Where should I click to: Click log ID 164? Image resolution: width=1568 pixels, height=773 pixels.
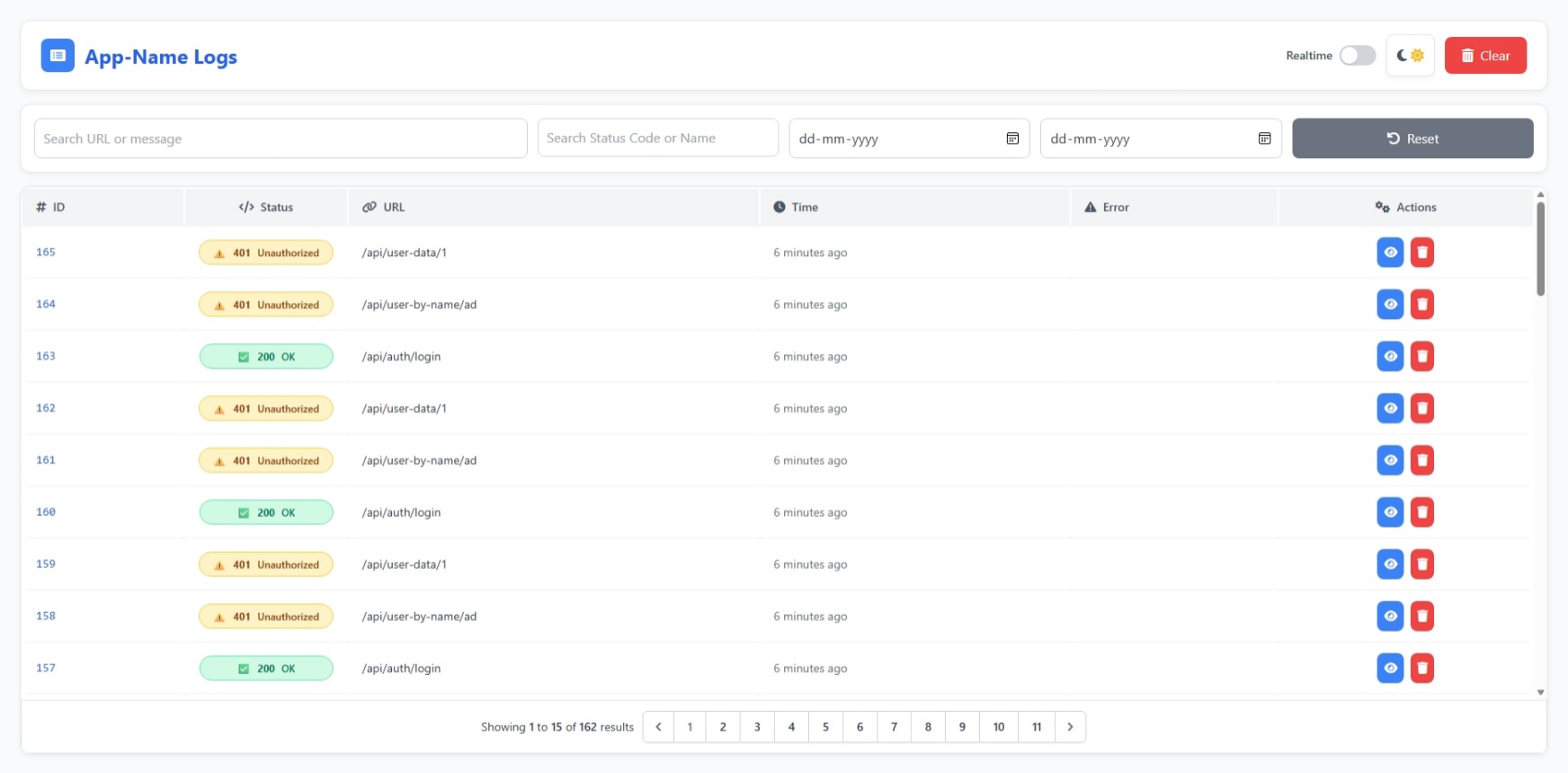[x=46, y=304]
